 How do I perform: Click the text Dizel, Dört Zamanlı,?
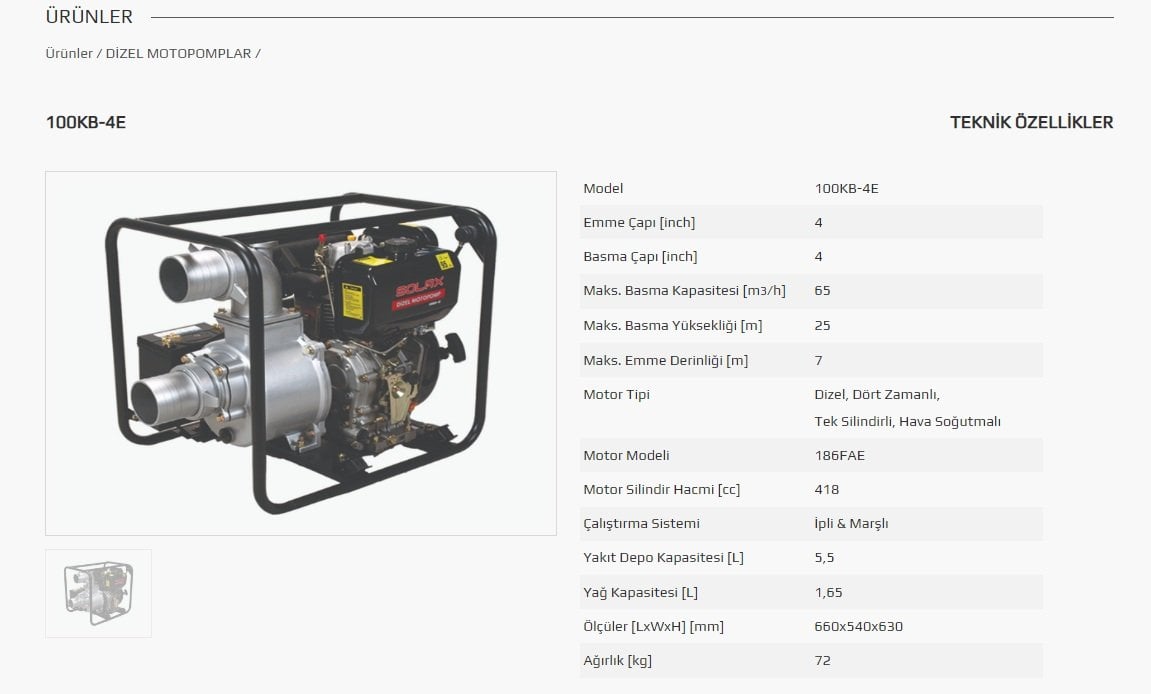(x=877, y=395)
